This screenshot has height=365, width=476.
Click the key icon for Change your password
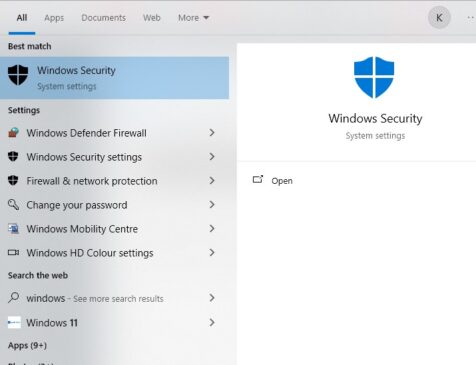[x=13, y=204]
